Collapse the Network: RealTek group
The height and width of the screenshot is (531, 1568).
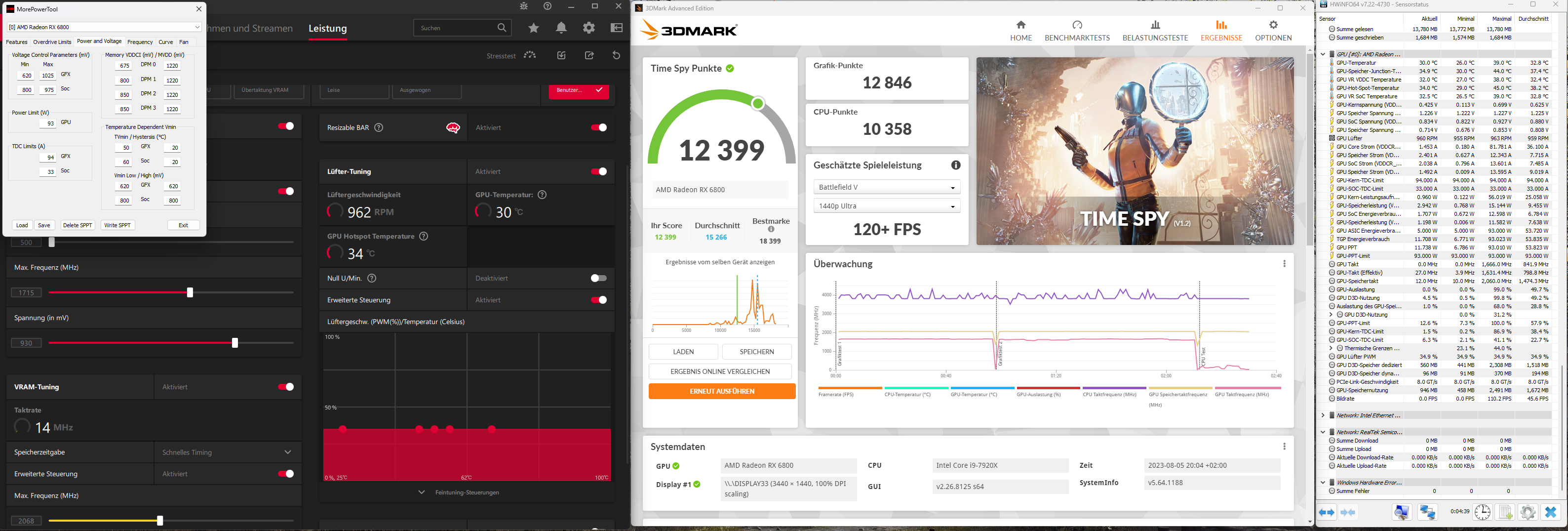click(1323, 432)
